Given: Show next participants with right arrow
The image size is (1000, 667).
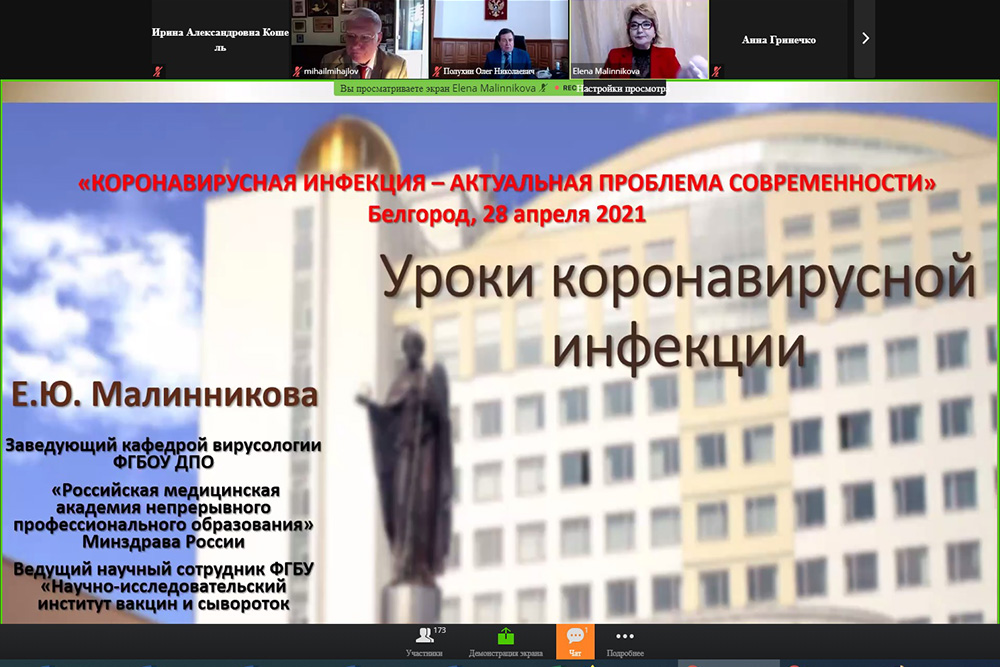Looking at the screenshot, I should tap(865, 39).
